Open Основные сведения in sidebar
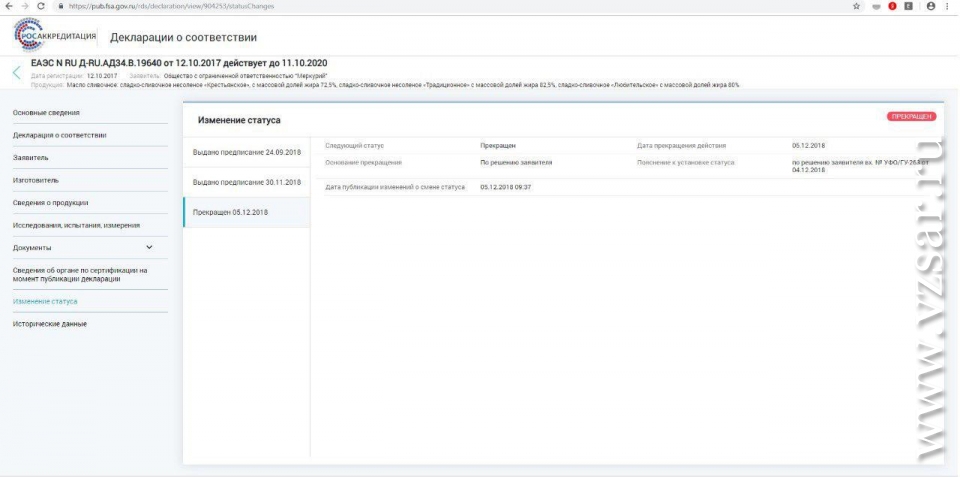Image resolution: width=960 pixels, height=477 pixels. (x=46, y=112)
